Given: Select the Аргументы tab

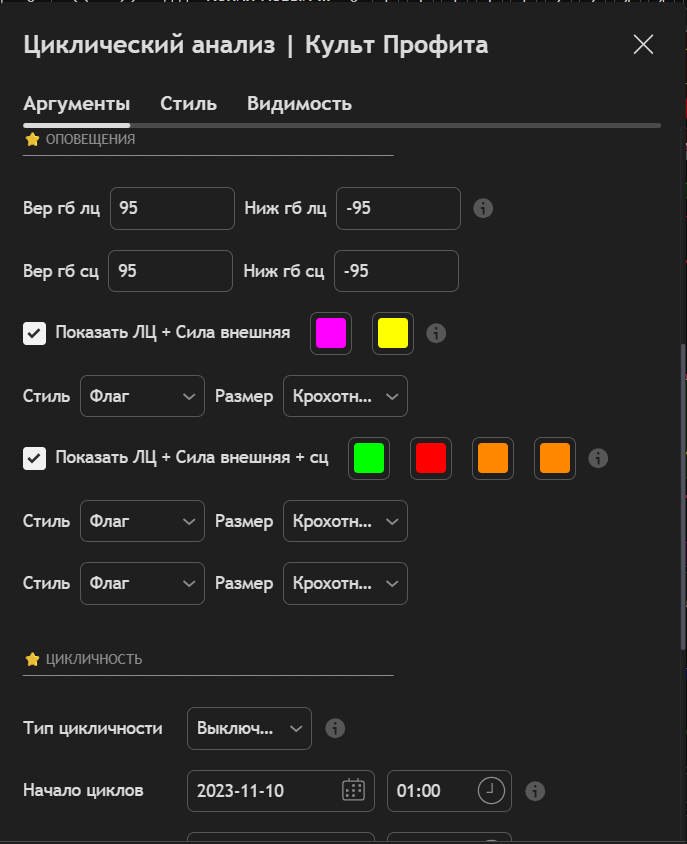Looking at the screenshot, I should click(76, 104).
